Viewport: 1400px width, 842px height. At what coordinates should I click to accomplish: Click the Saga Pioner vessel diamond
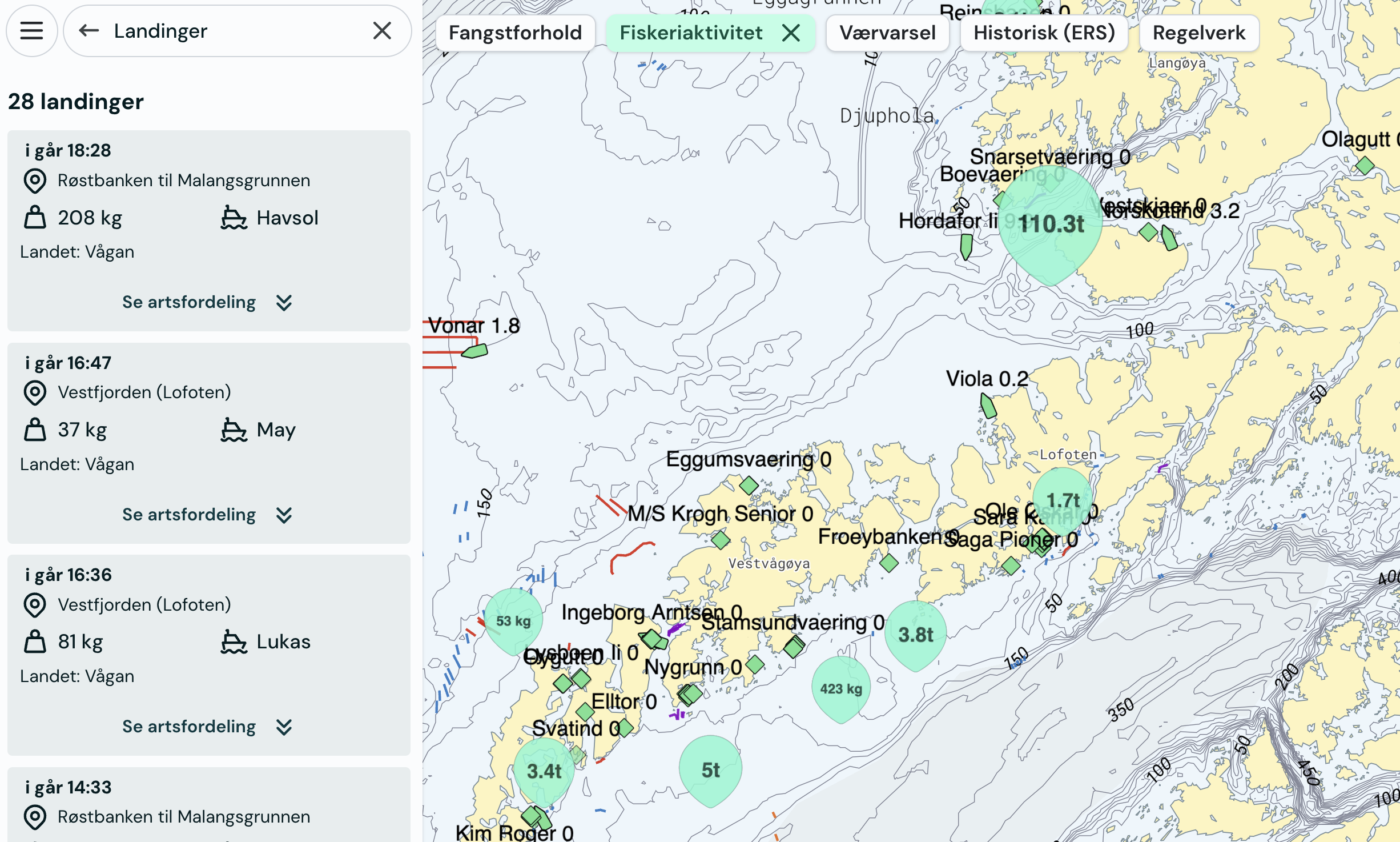1011,566
